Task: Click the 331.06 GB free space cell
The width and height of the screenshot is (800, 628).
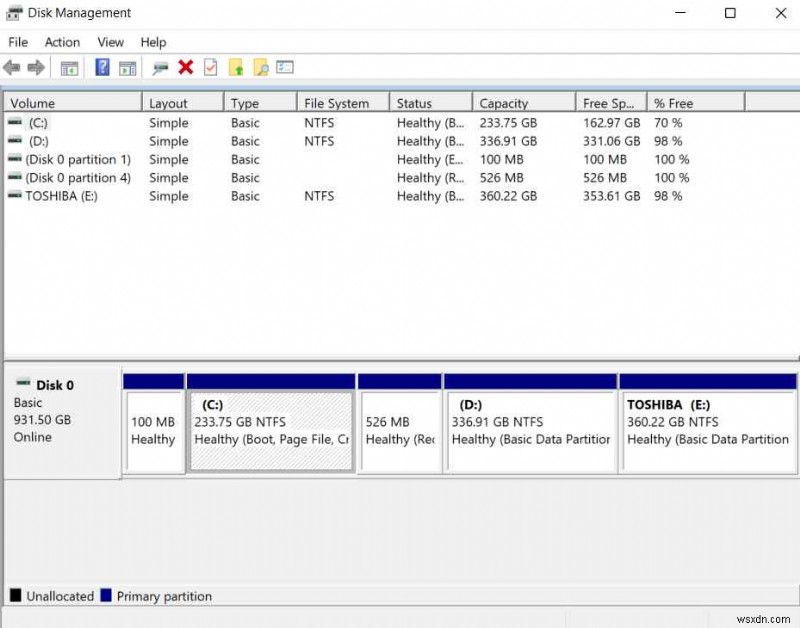Action: point(611,141)
